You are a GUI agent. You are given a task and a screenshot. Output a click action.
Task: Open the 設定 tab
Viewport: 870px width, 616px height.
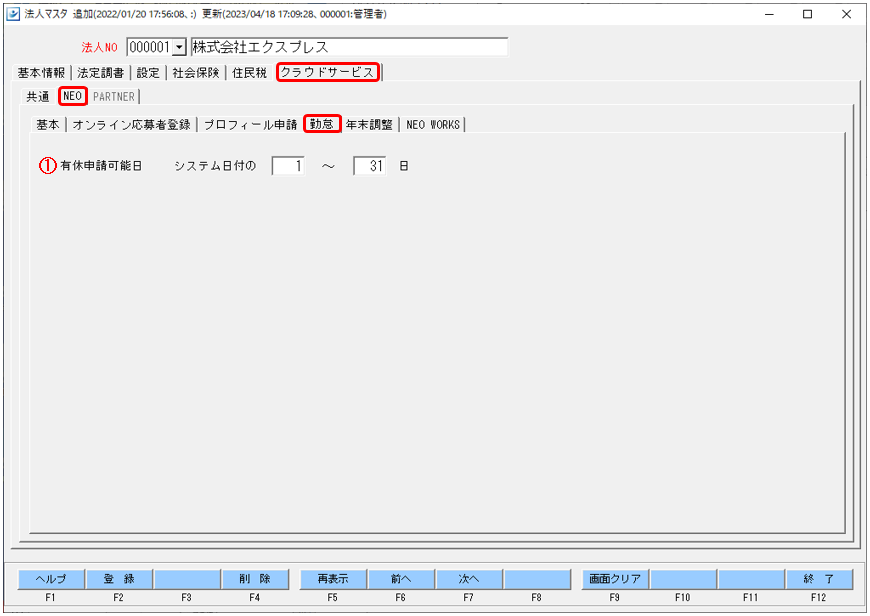point(148,73)
